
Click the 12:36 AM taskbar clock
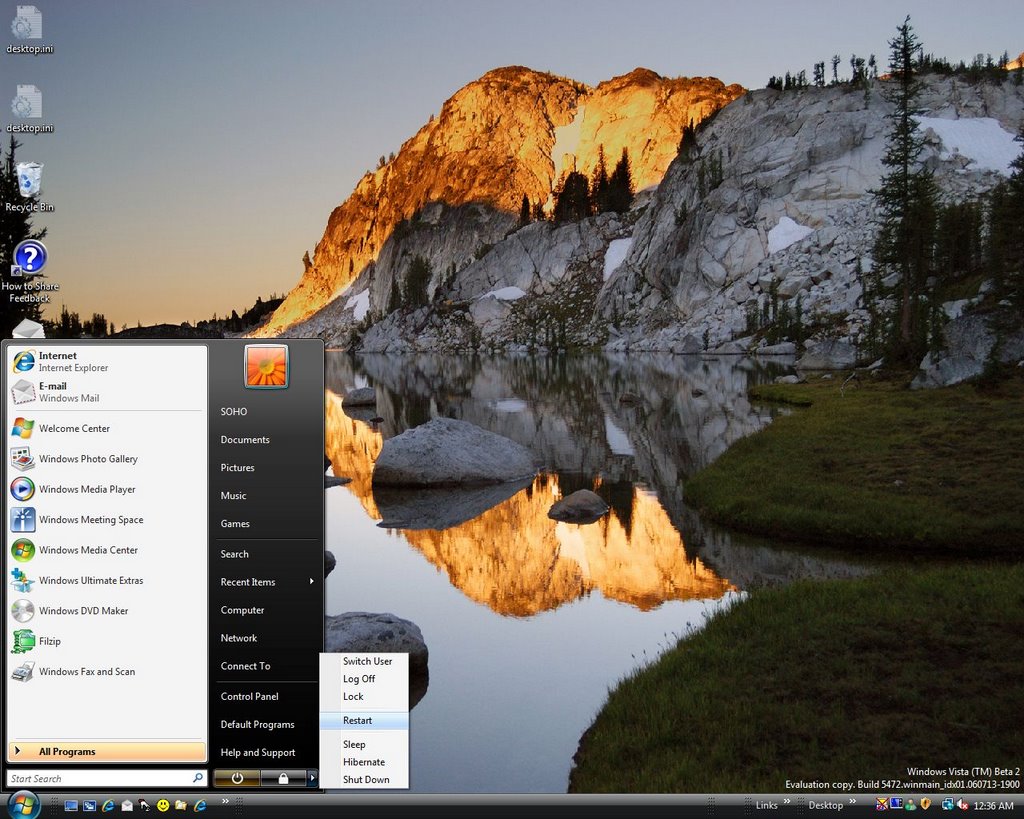pyautogui.click(x=993, y=806)
